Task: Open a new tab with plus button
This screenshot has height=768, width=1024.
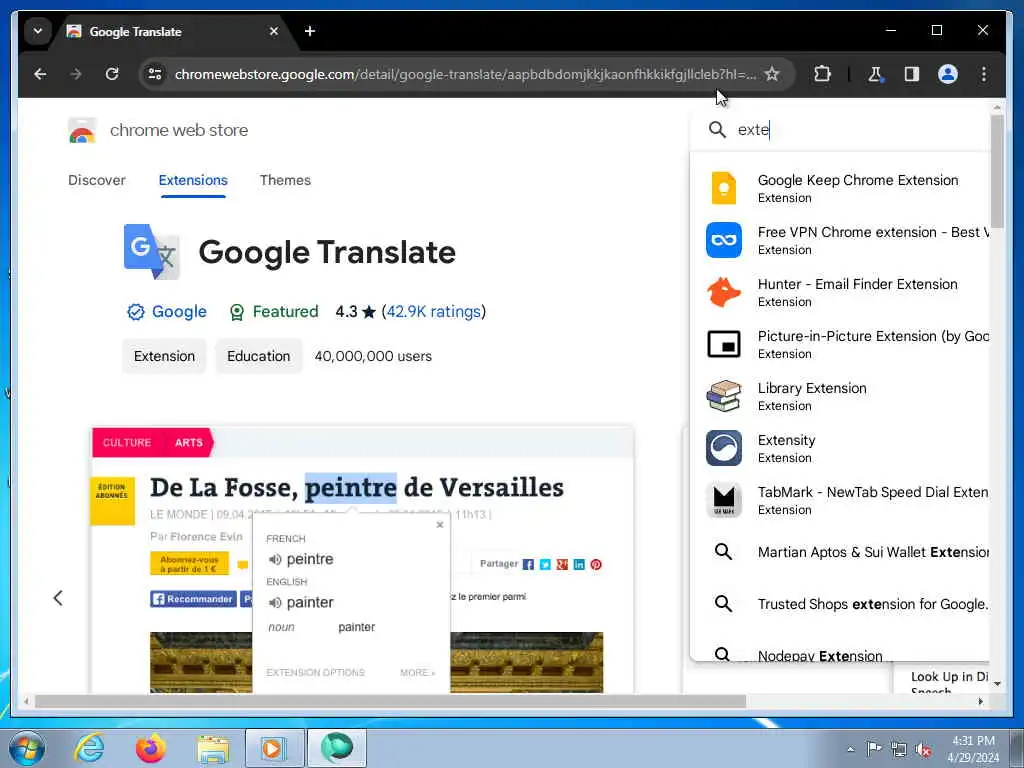Action: pos(310,31)
